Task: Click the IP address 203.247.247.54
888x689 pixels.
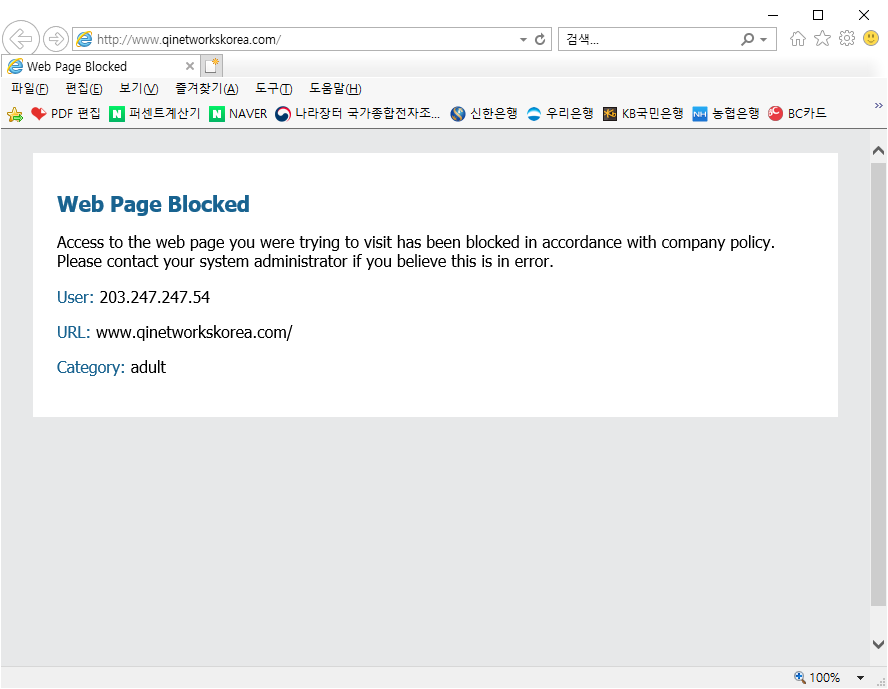Action: [155, 297]
